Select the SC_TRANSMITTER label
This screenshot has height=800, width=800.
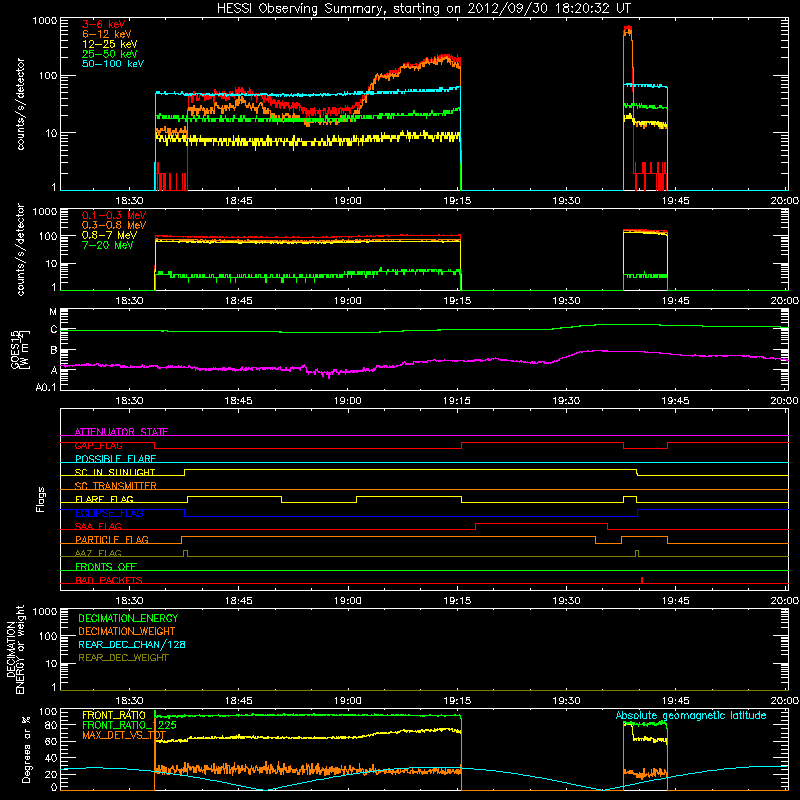pos(116,486)
